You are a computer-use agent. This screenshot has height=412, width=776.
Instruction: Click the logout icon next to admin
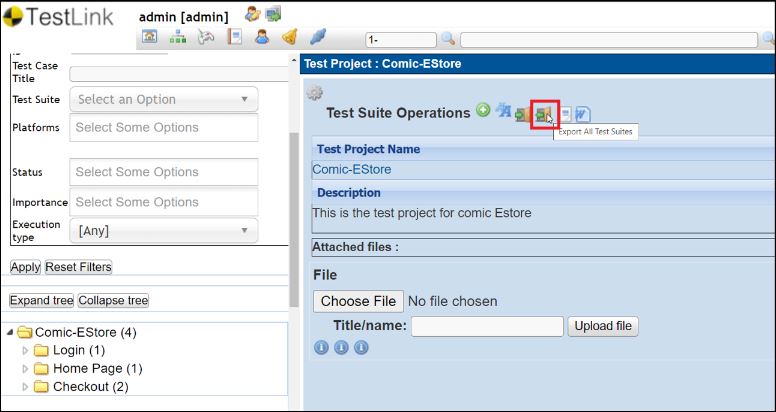pos(272,15)
